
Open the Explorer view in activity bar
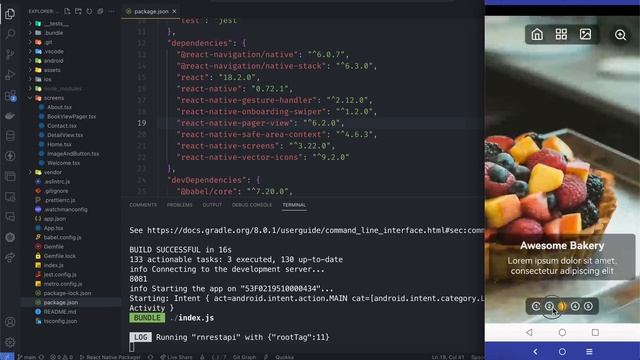[x=10, y=14]
